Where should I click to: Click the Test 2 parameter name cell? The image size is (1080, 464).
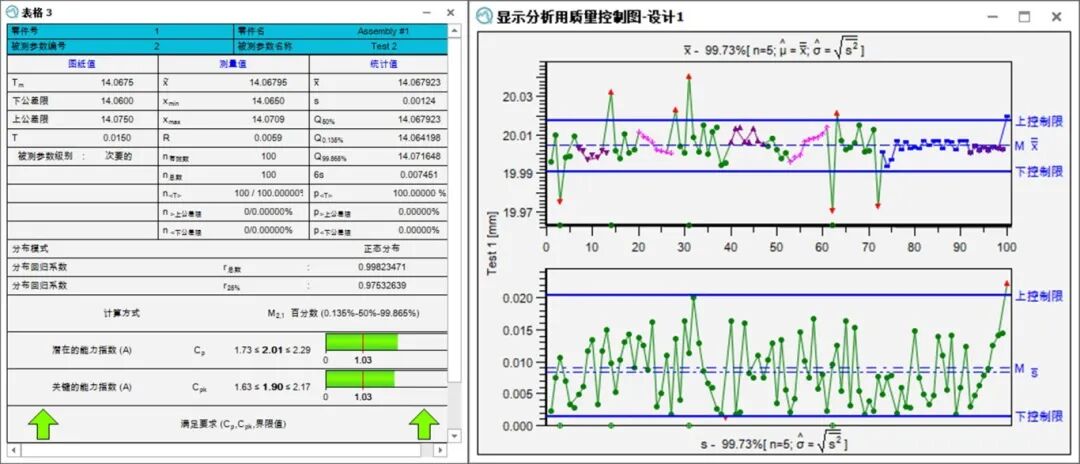[x=384, y=47]
